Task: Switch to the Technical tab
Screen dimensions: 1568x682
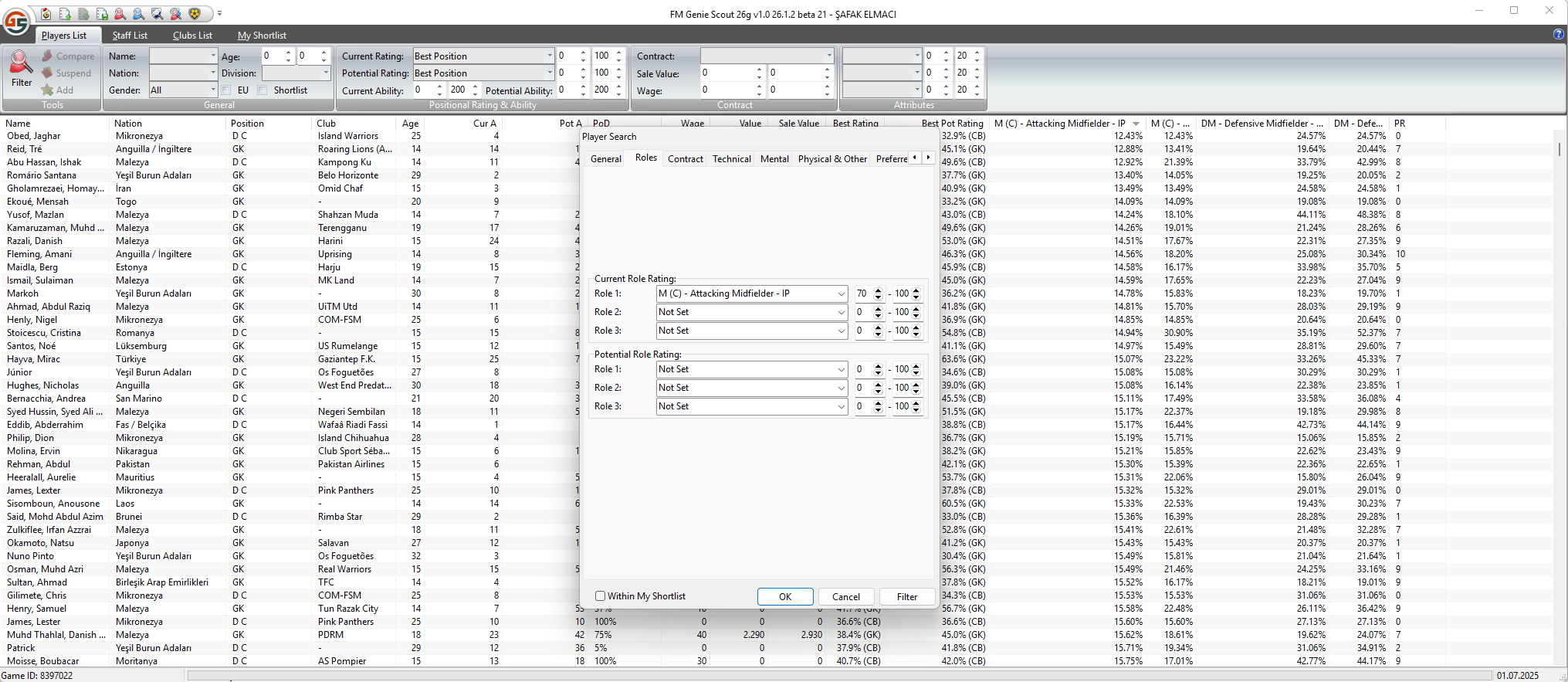Action: [x=731, y=159]
